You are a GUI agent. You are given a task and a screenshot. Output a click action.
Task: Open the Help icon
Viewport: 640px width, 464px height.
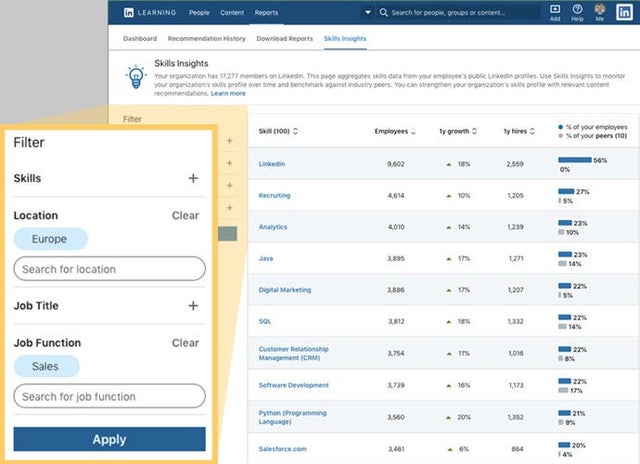tap(577, 13)
